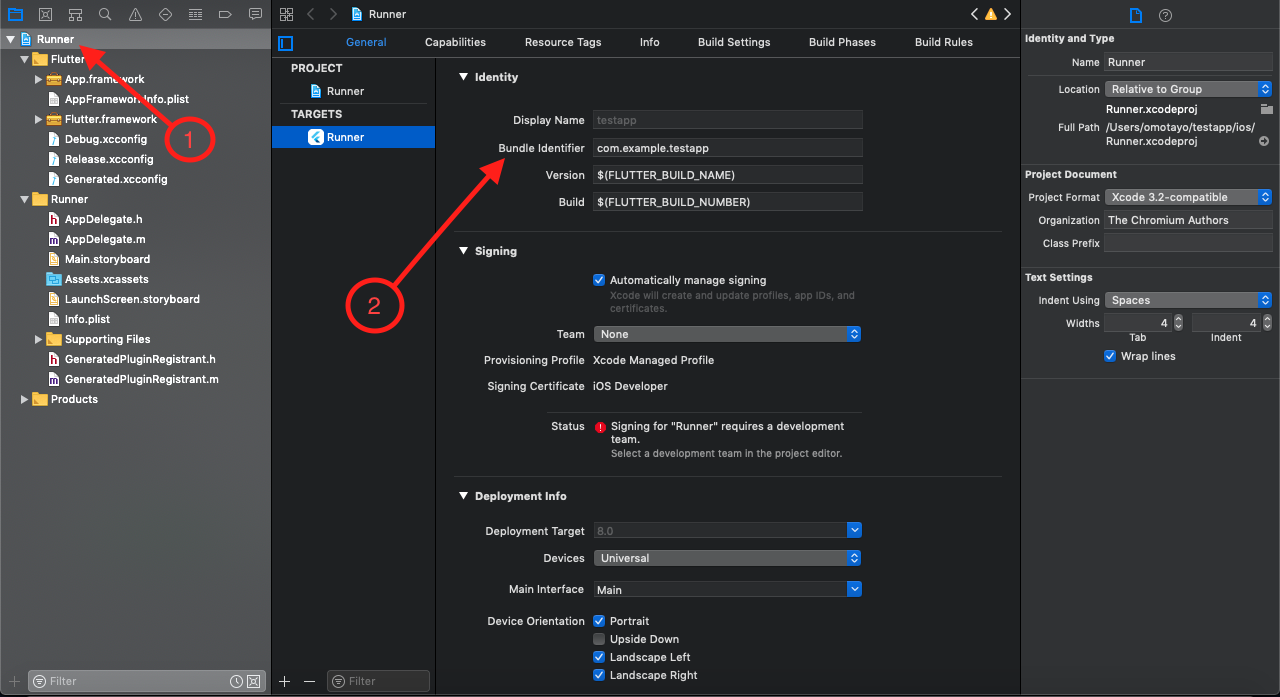1280x697 pixels.
Task: Enable the Upside Down orientation checkbox
Action: point(599,639)
